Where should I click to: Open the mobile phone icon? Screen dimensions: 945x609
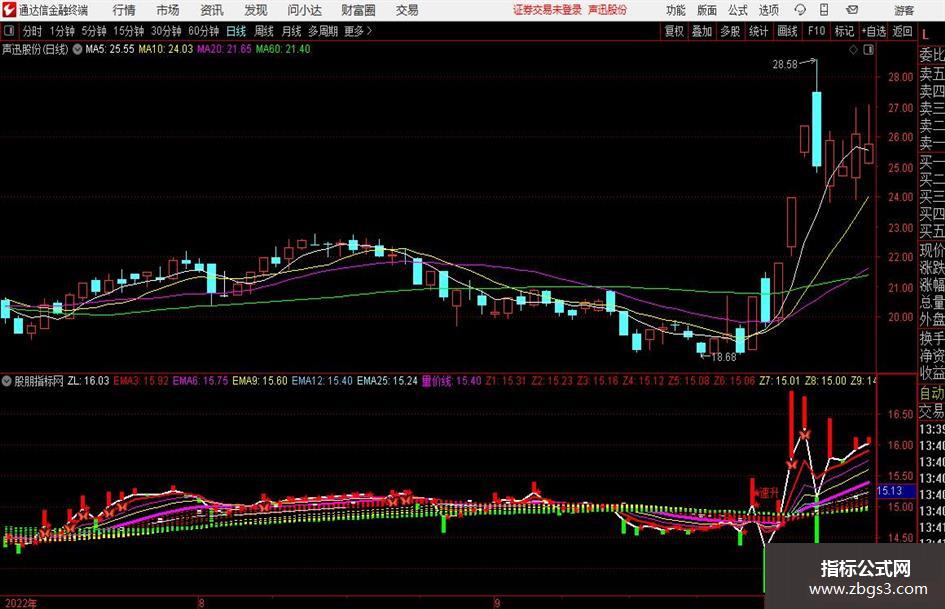pyautogui.click(x=824, y=10)
